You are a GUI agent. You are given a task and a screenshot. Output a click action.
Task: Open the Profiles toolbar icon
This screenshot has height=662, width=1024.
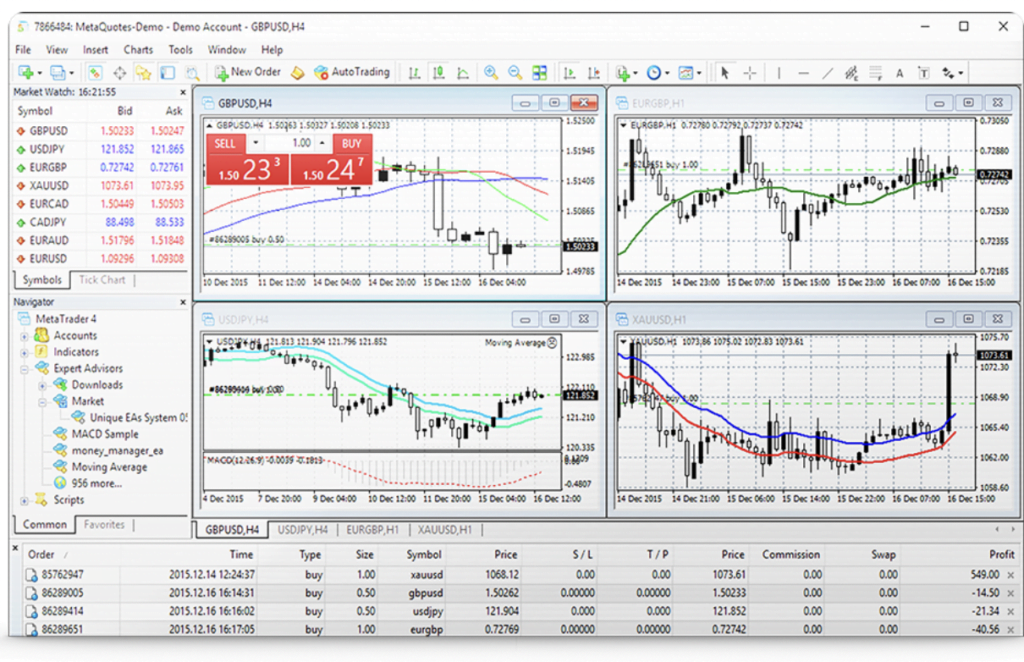[58, 73]
